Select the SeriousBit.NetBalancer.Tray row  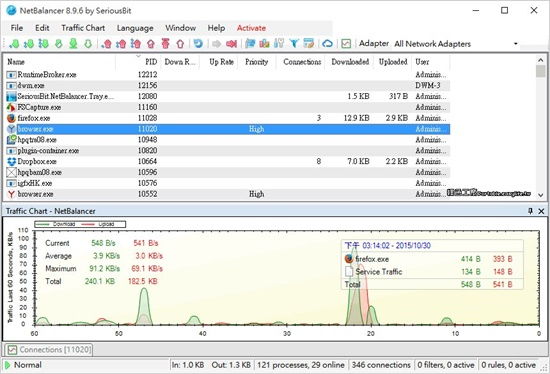pyautogui.click(x=227, y=96)
